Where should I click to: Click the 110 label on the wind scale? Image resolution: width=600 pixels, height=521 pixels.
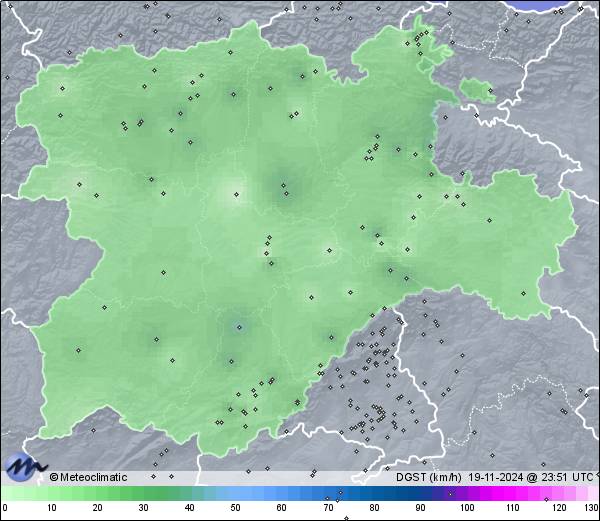click(513, 508)
